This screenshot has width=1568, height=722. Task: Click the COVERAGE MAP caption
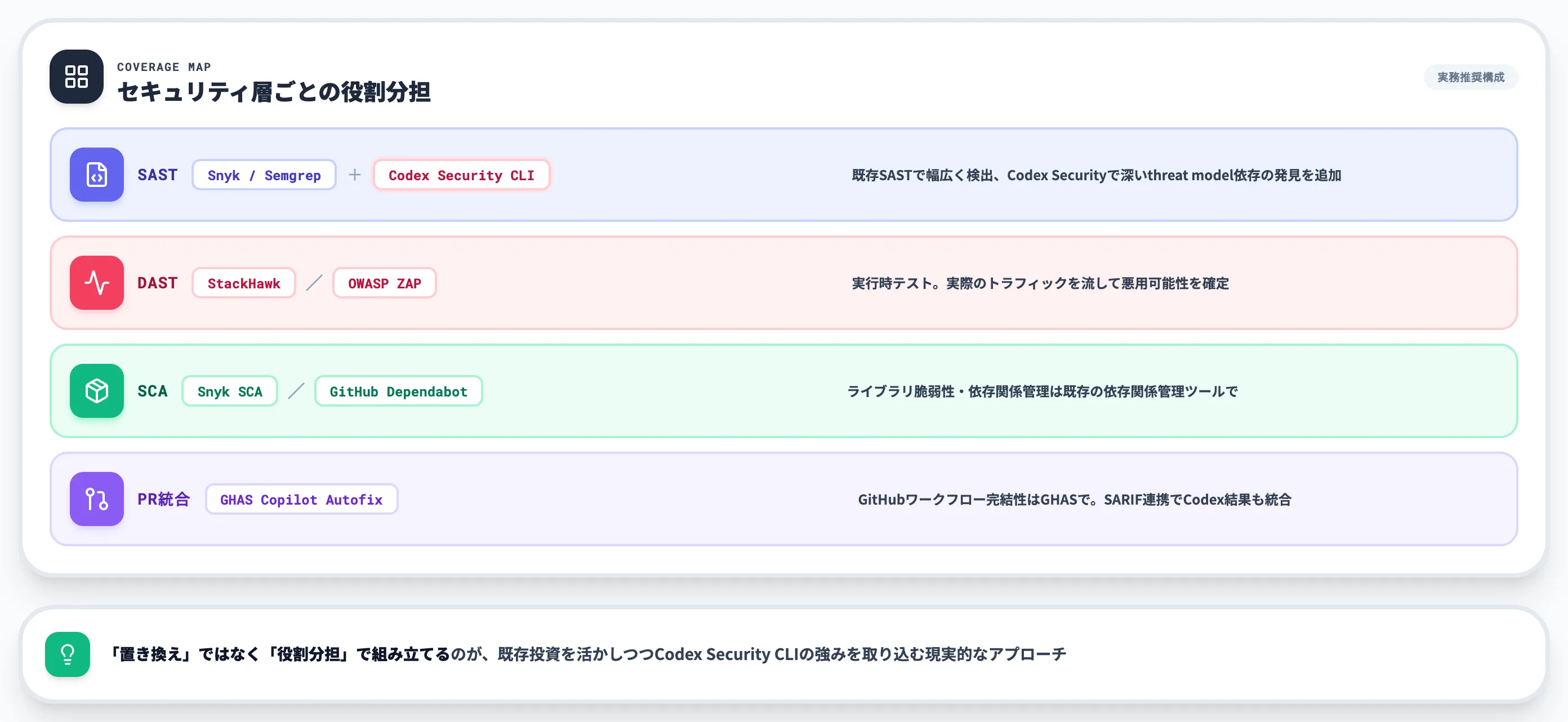pyautogui.click(x=164, y=67)
